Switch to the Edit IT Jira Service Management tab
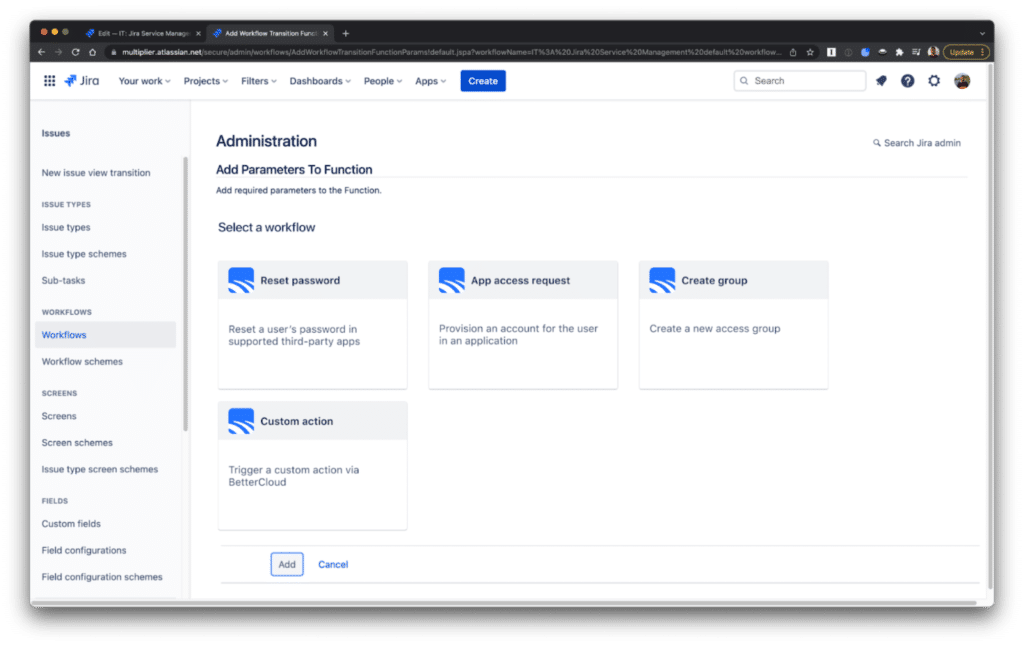1024x647 pixels. coord(142,33)
